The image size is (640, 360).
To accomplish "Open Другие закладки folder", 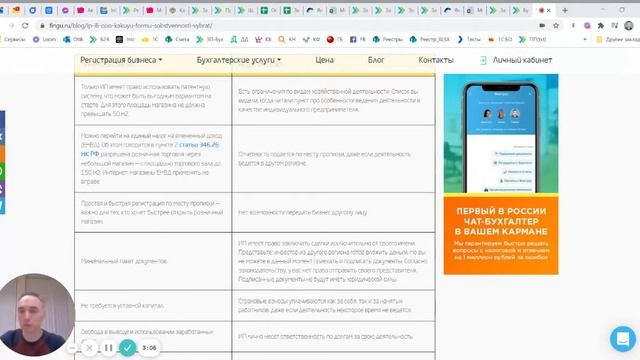I will point(618,40).
